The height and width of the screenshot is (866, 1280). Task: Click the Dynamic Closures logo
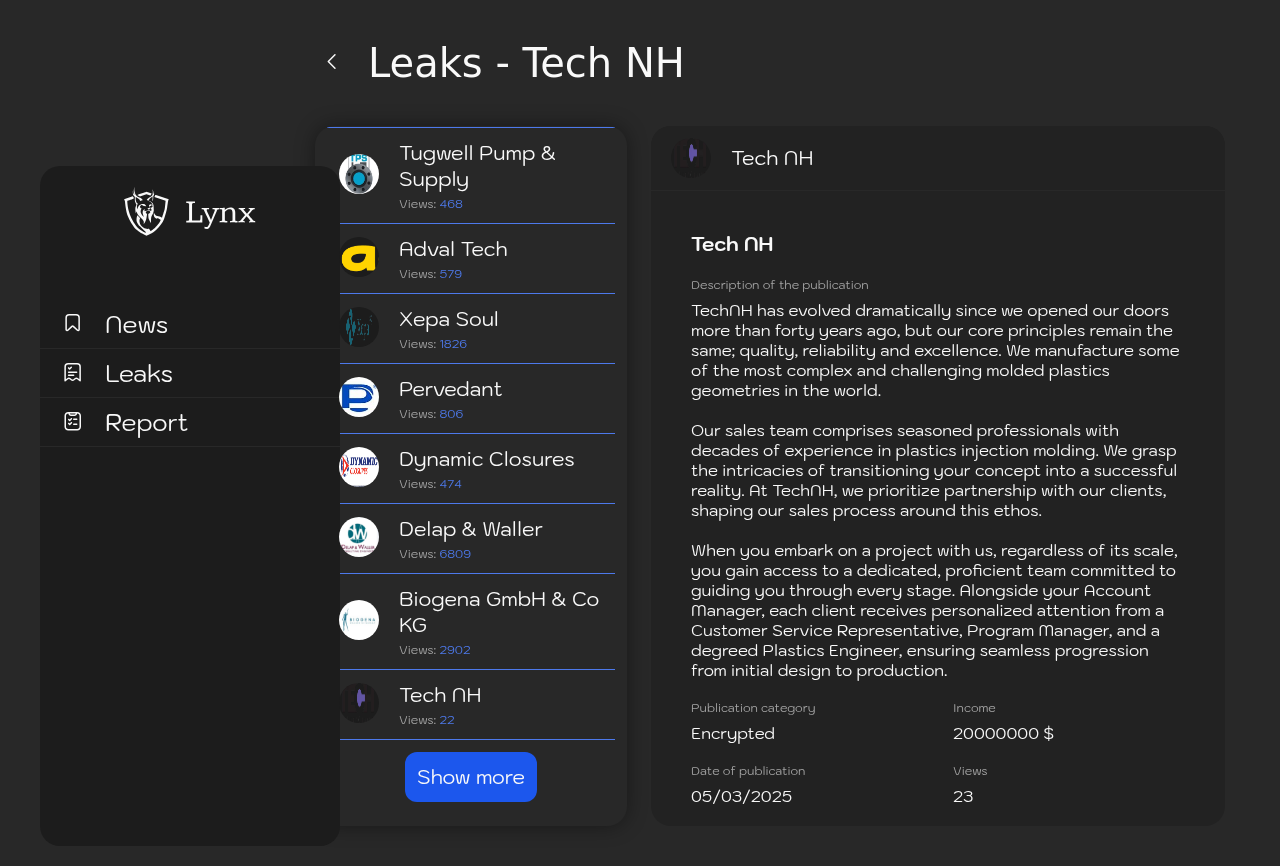click(x=359, y=467)
